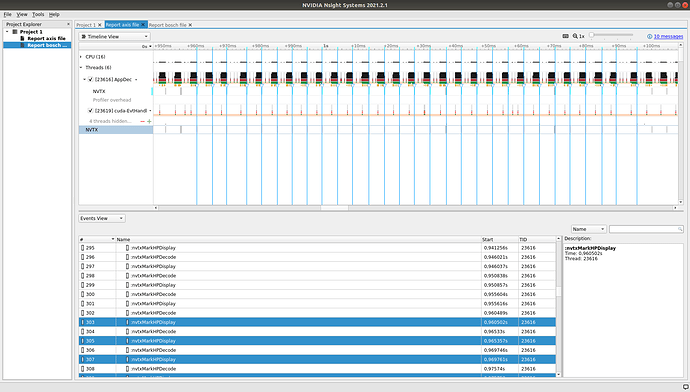
Task: Click the timeline horizontal scrollbar thumb
Action: (x=334, y=208)
